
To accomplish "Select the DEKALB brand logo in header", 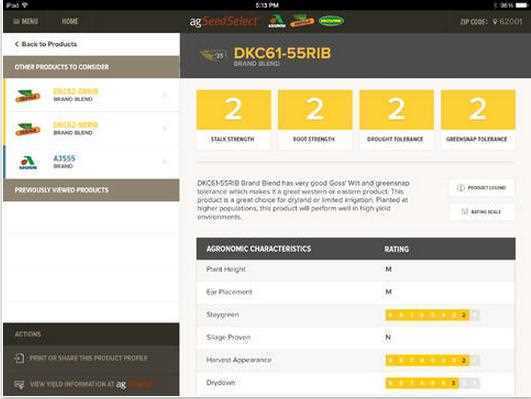I will 302,21.
